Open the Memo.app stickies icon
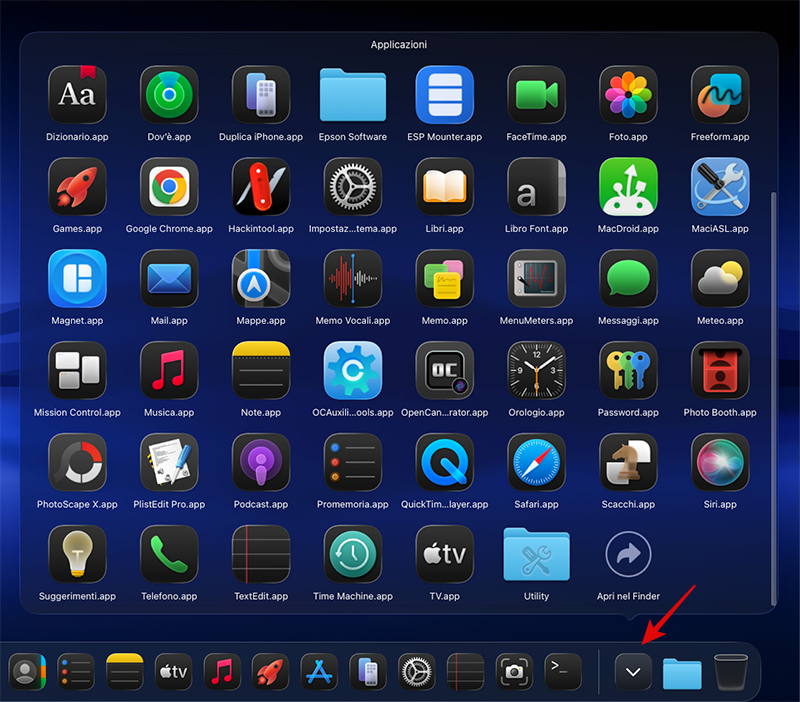 pos(444,279)
